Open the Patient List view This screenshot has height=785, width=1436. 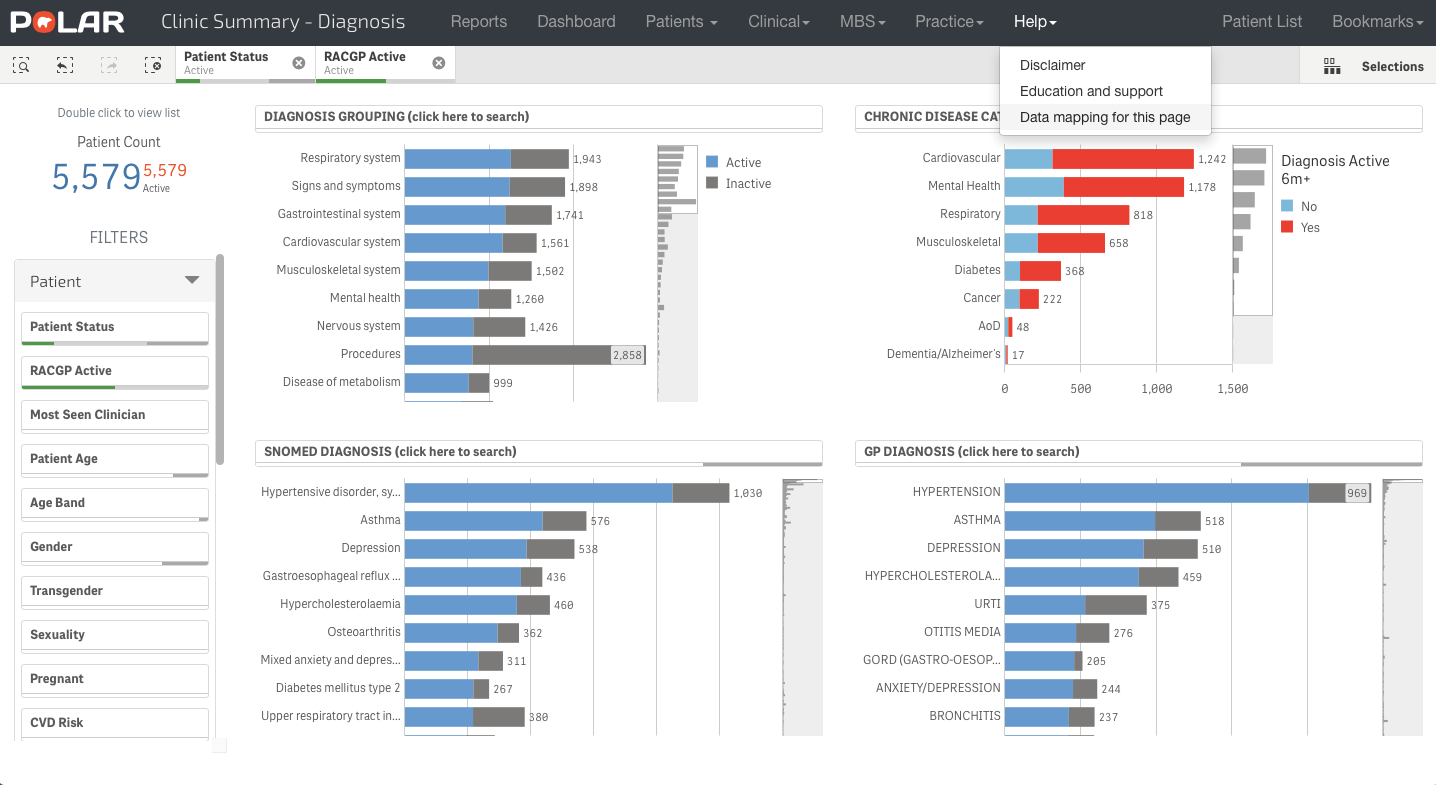1261,21
